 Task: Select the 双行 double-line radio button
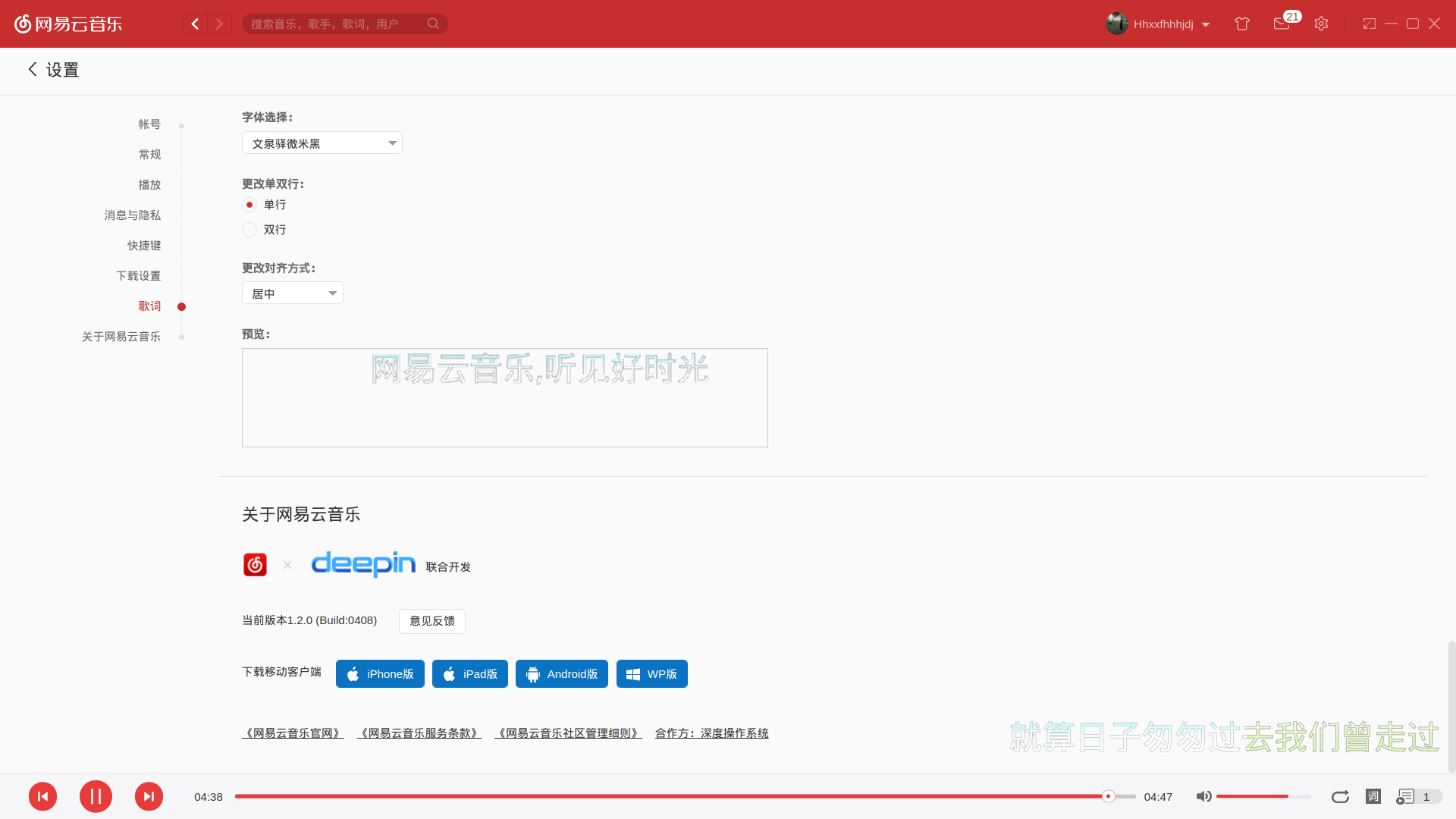(x=249, y=230)
